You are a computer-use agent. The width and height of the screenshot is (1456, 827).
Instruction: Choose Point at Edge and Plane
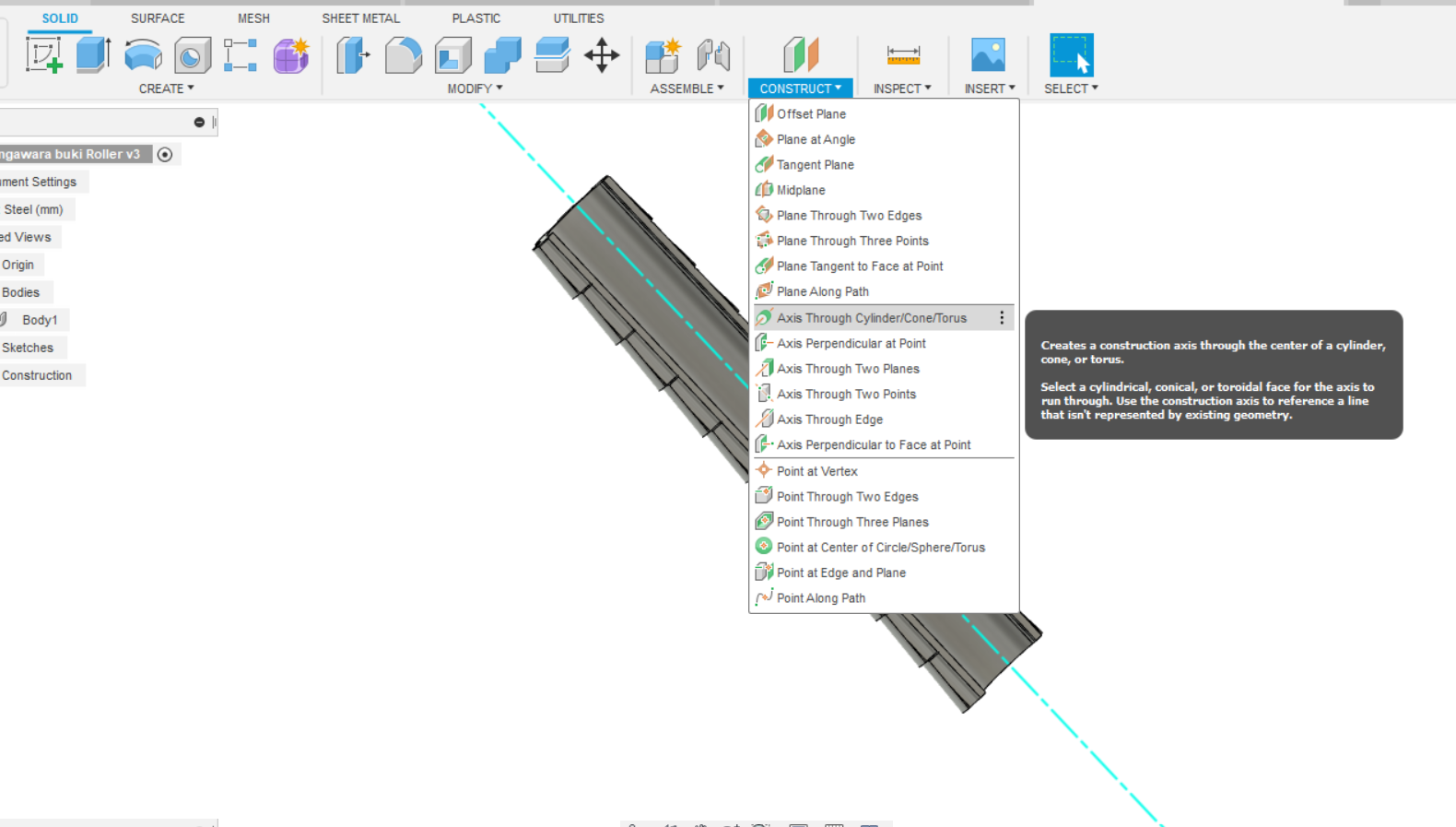tap(884, 573)
